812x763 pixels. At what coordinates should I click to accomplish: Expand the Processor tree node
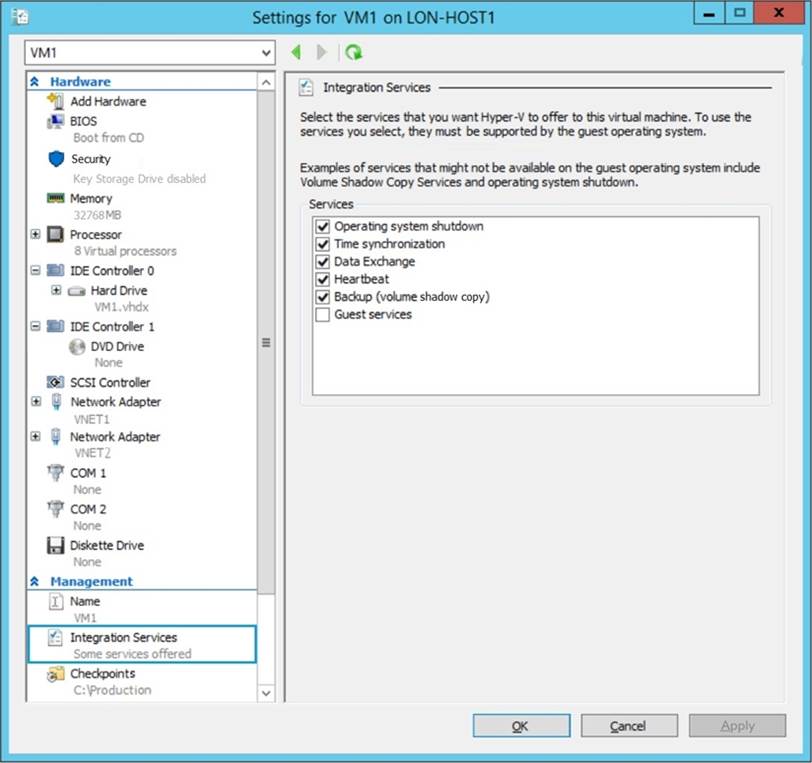36,235
